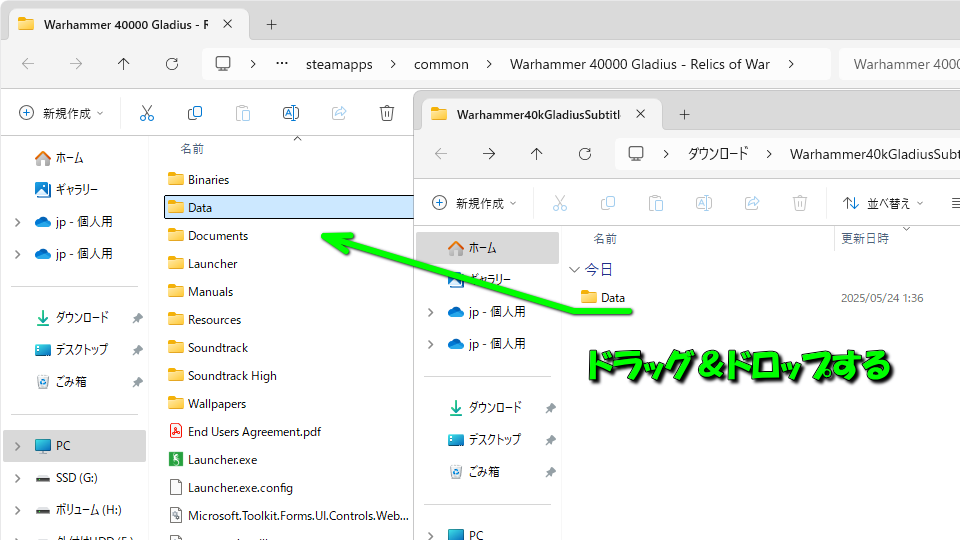Screen dimensions: 960x540
Task: Collapse the 今日 group in Subtitle window
Action: [574, 269]
